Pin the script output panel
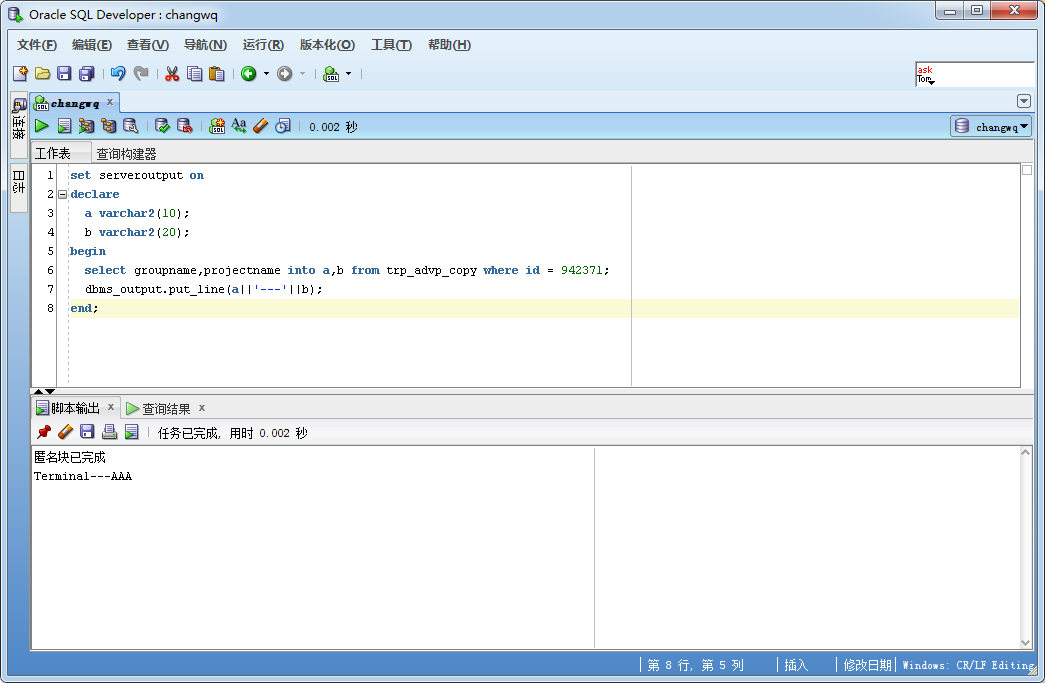 pyautogui.click(x=43, y=432)
